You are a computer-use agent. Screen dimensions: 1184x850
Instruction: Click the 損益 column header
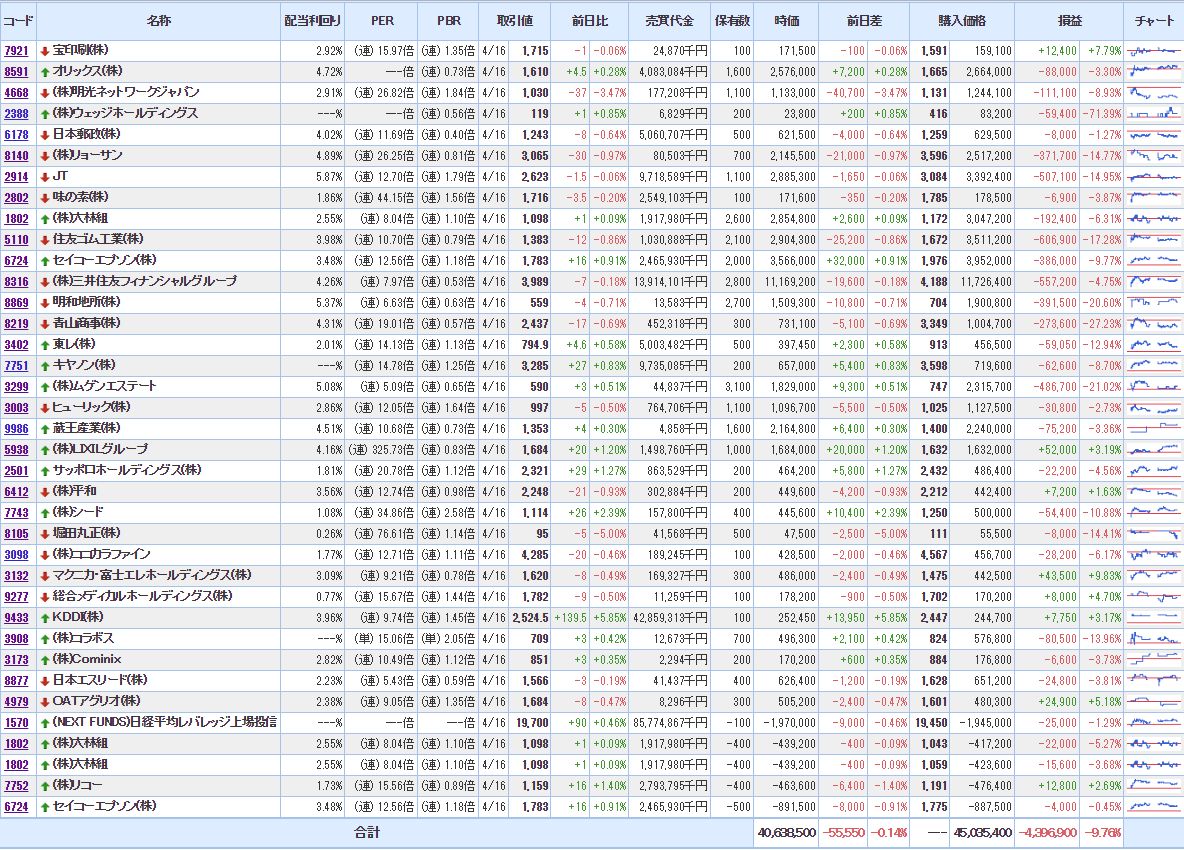click(1069, 21)
